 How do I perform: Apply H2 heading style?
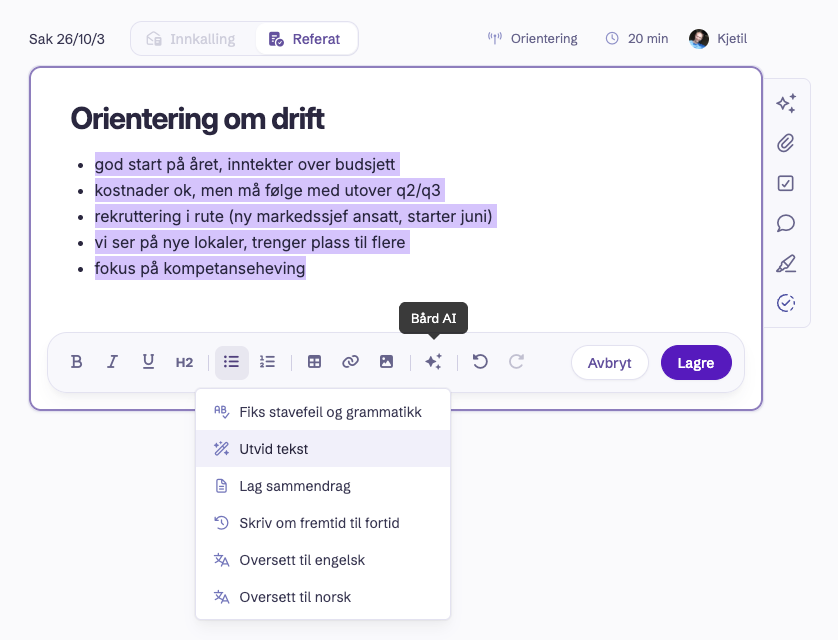click(x=184, y=362)
